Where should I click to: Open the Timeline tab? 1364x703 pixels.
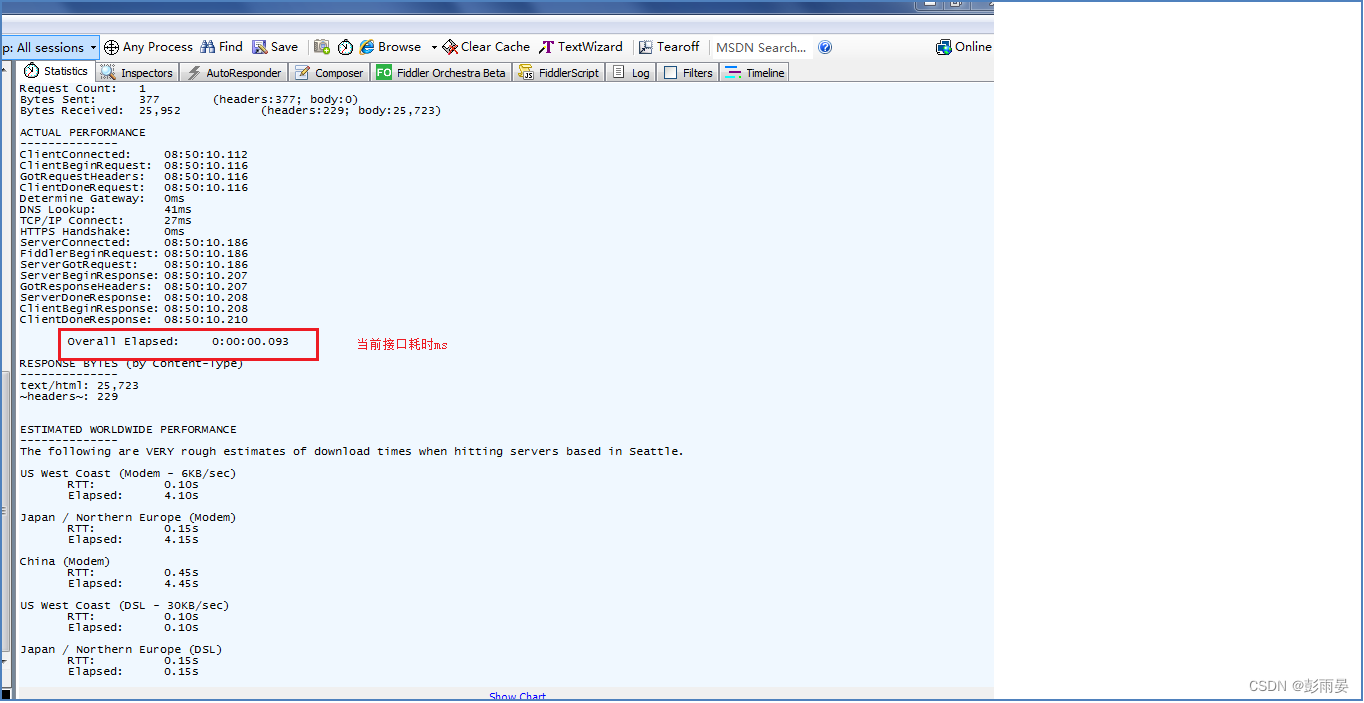[755, 72]
